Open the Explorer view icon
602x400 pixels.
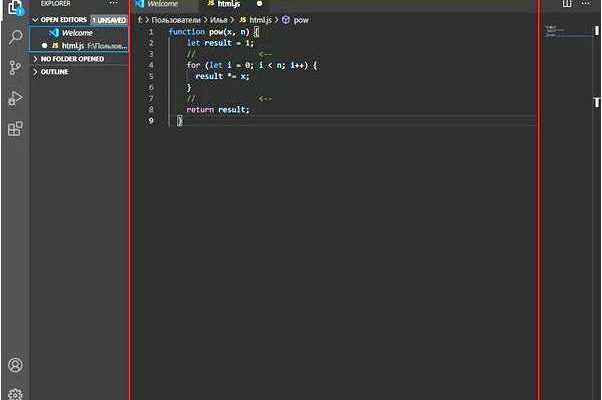pos(15,7)
